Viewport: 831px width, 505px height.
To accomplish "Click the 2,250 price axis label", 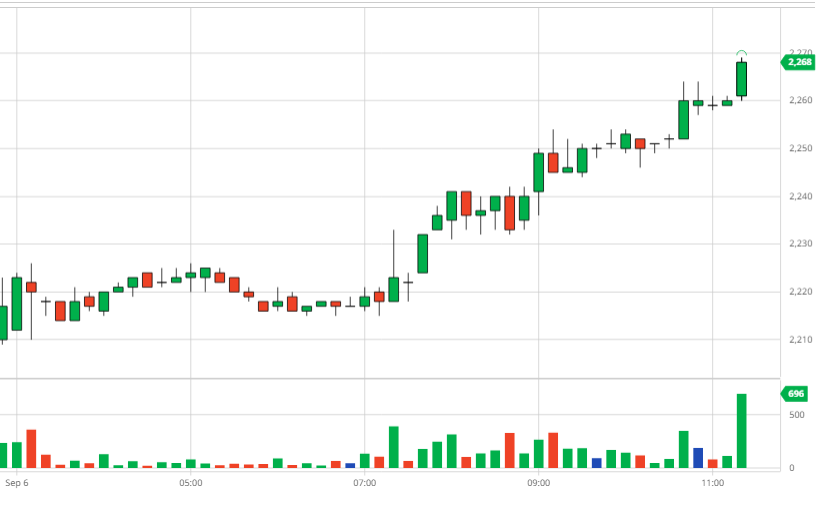I will point(800,148).
